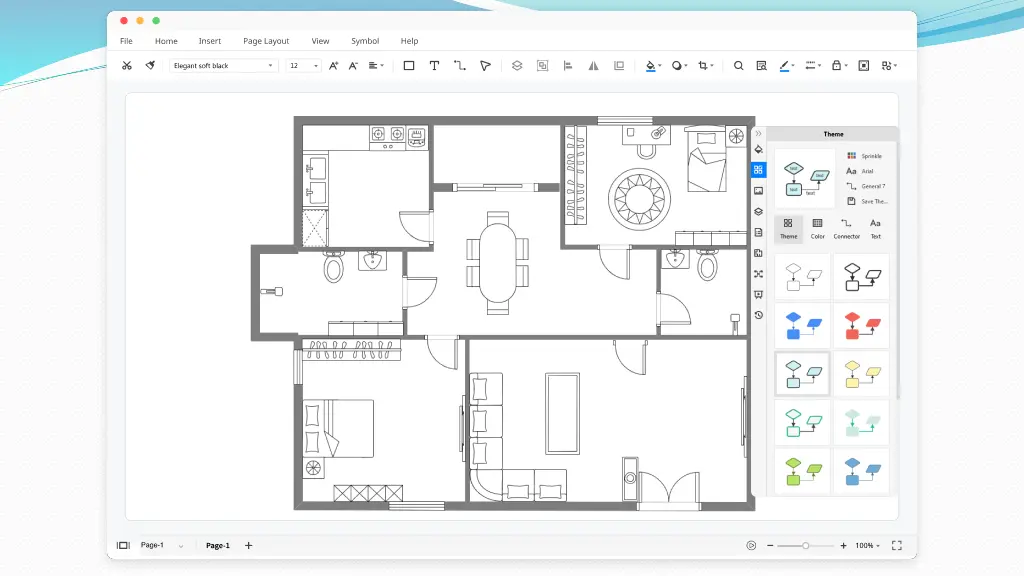Click the crop tool icon
This screenshot has height=576, width=1024.
(x=705, y=66)
